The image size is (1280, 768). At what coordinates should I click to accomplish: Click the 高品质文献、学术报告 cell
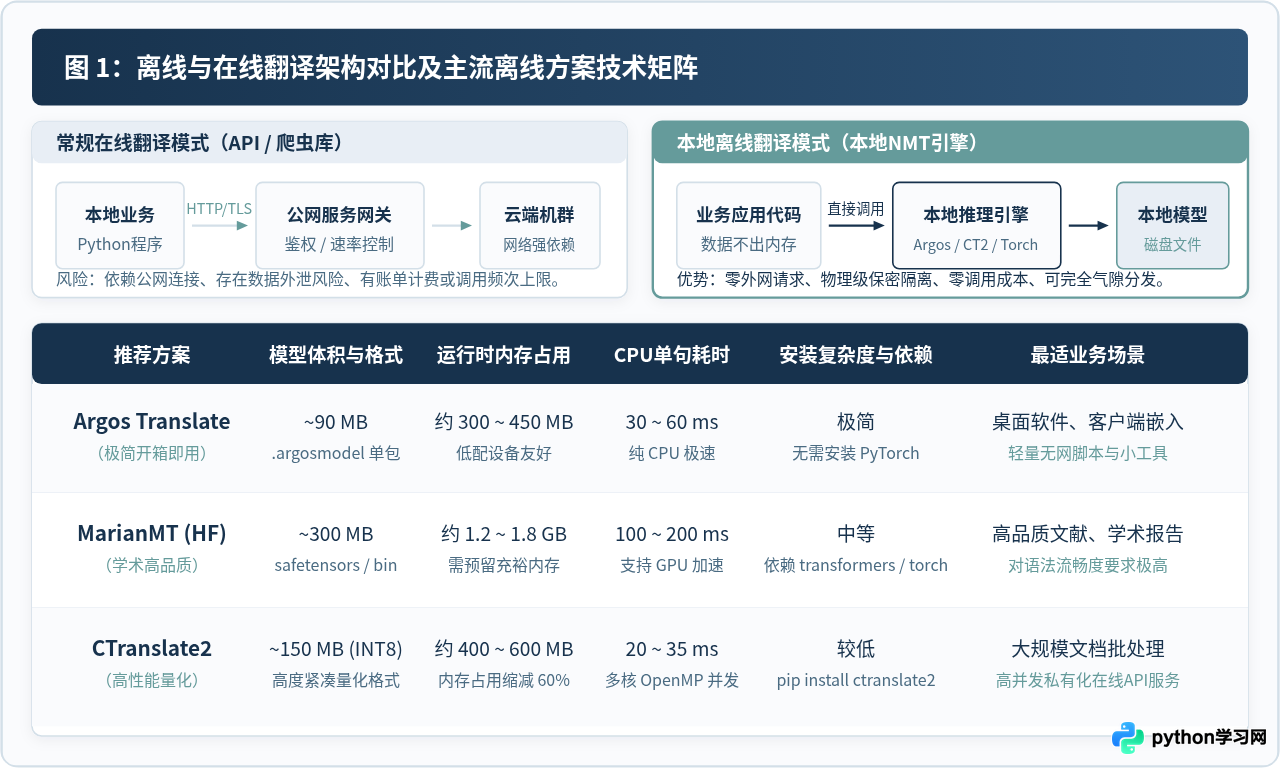coord(1088,534)
